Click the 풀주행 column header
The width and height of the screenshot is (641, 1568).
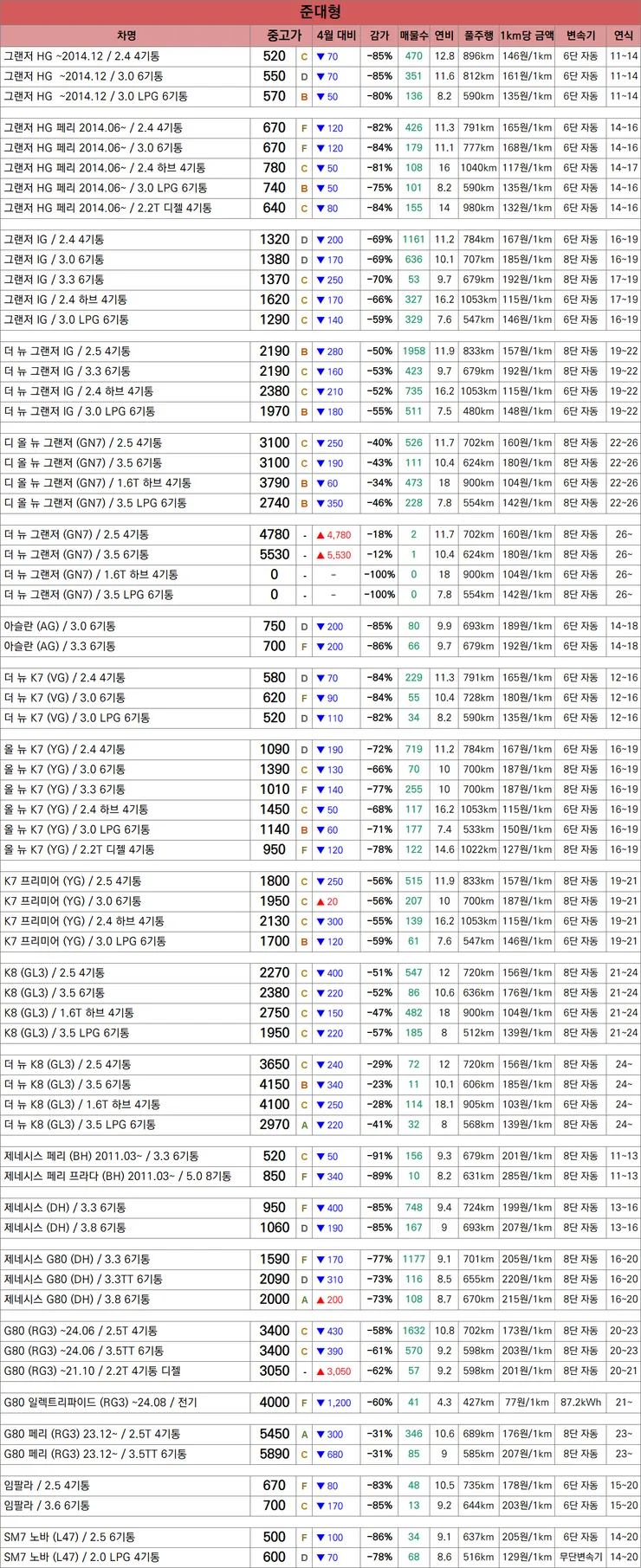[x=478, y=35]
